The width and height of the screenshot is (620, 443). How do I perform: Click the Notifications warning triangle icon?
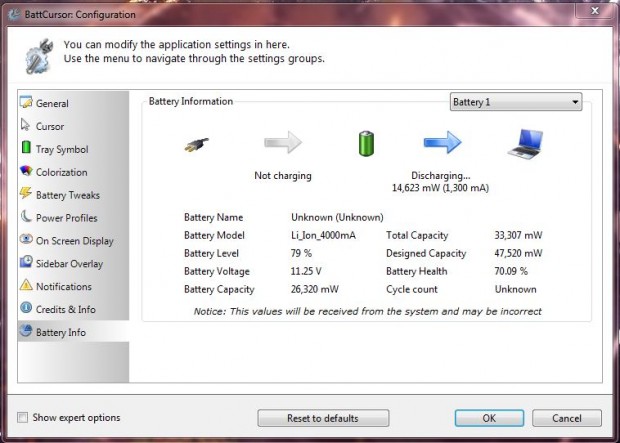pos(26,285)
